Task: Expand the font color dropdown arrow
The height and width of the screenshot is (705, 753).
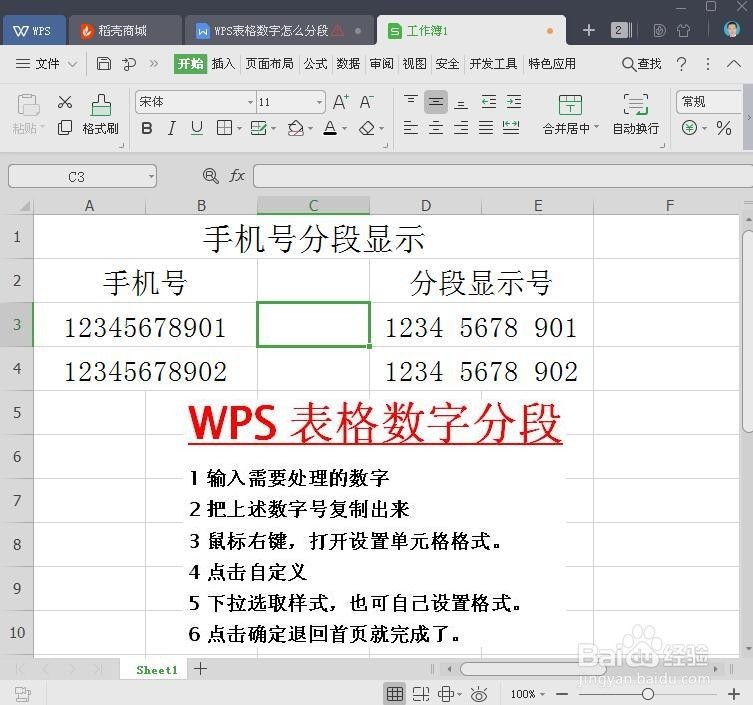Action: pyautogui.click(x=344, y=129)
